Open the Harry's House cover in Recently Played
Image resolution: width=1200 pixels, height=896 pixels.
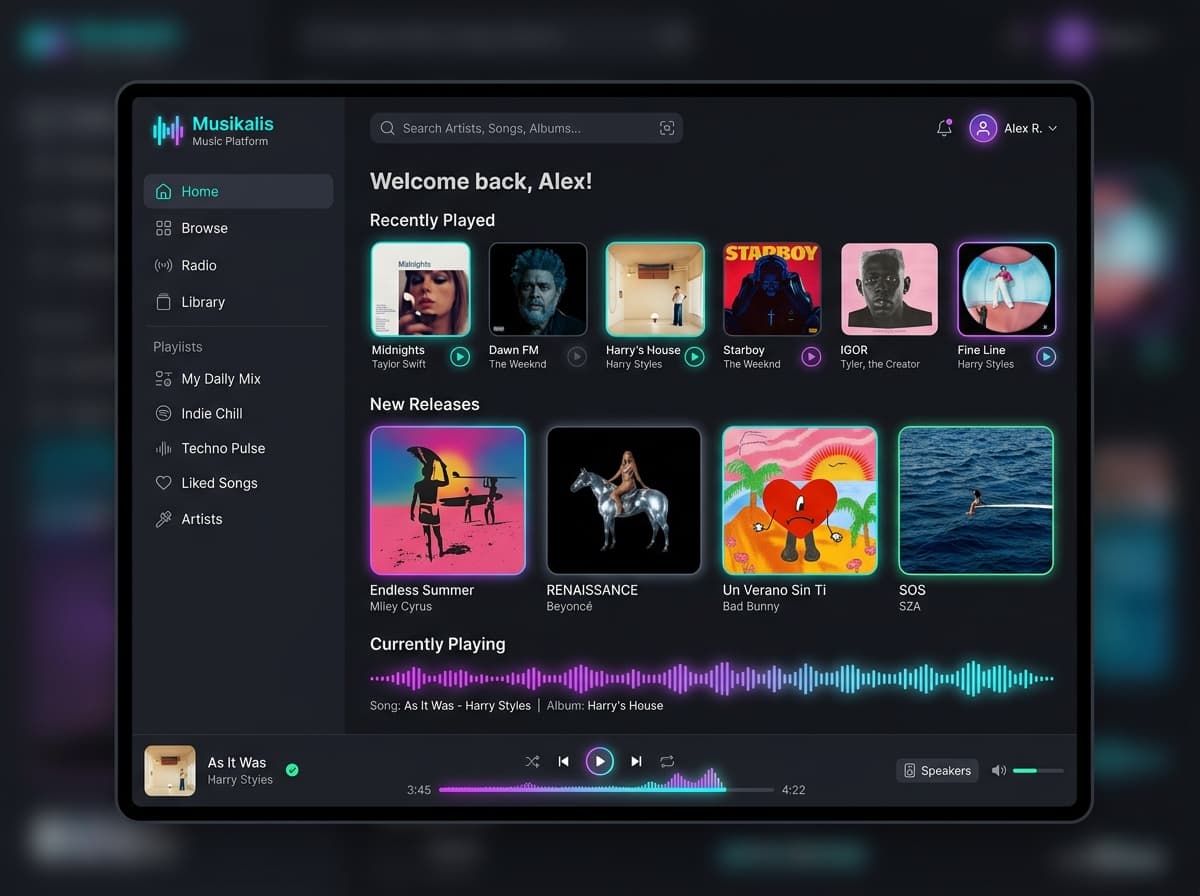(655, 289)
